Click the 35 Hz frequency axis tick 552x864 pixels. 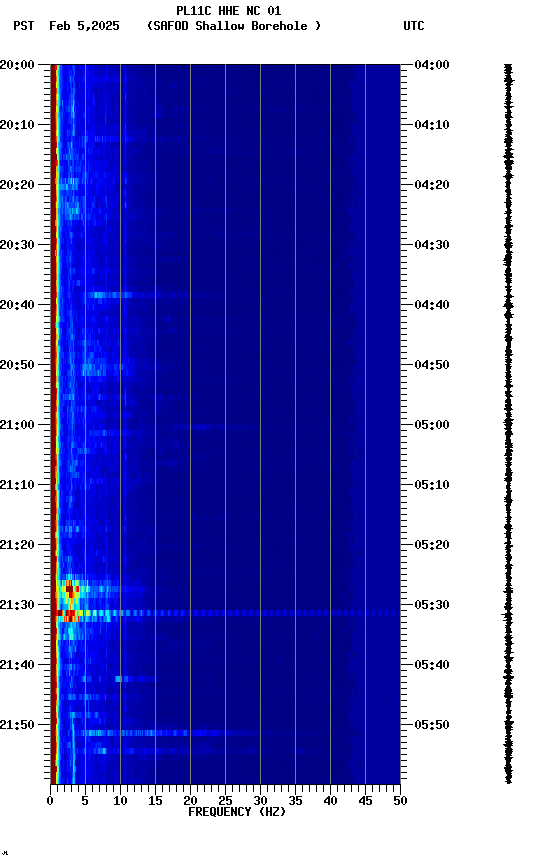click(x=295, y=801)
